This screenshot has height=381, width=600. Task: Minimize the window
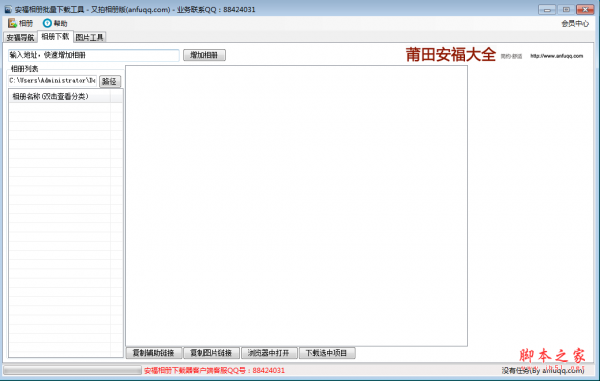(547, 9)
